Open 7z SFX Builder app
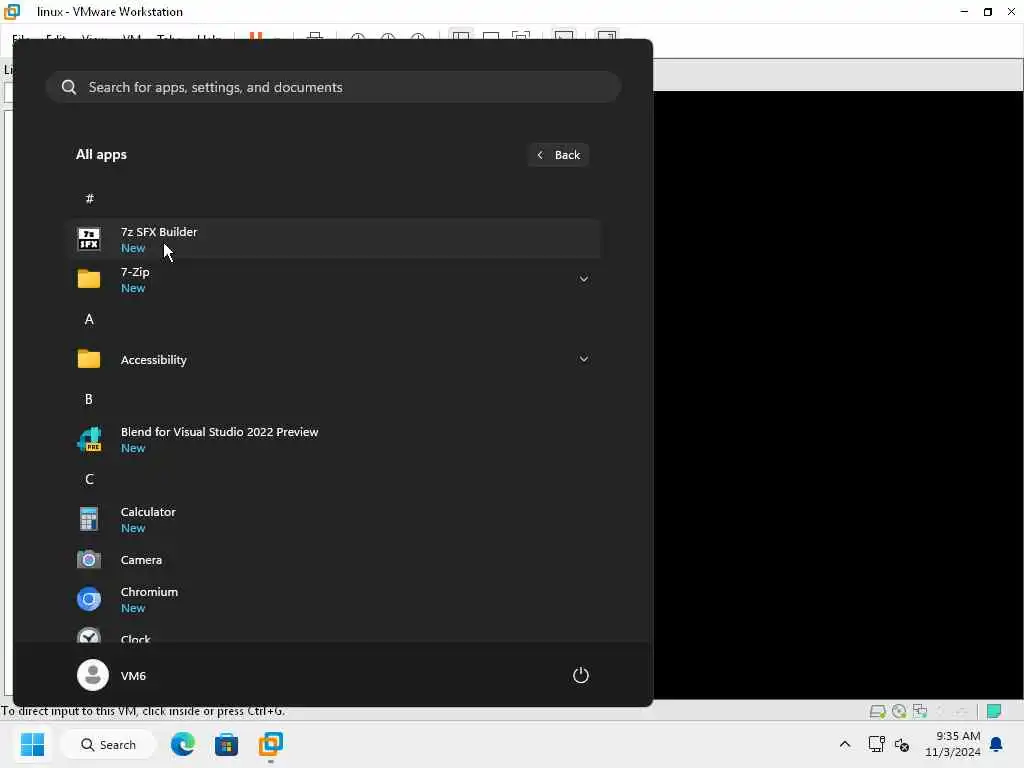1024x768 pixels. click(333, 239)
